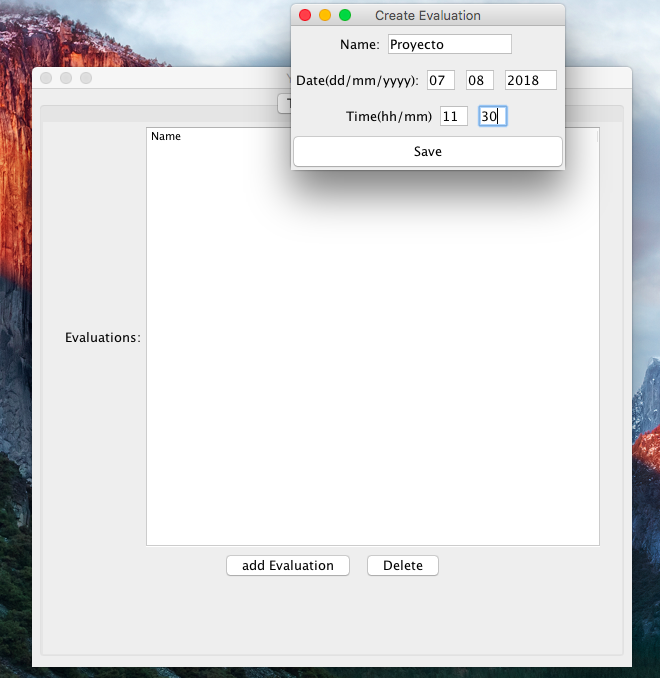Click the add Evaluation button
Viewport: 660px width, 678px height.
[287, 565]
